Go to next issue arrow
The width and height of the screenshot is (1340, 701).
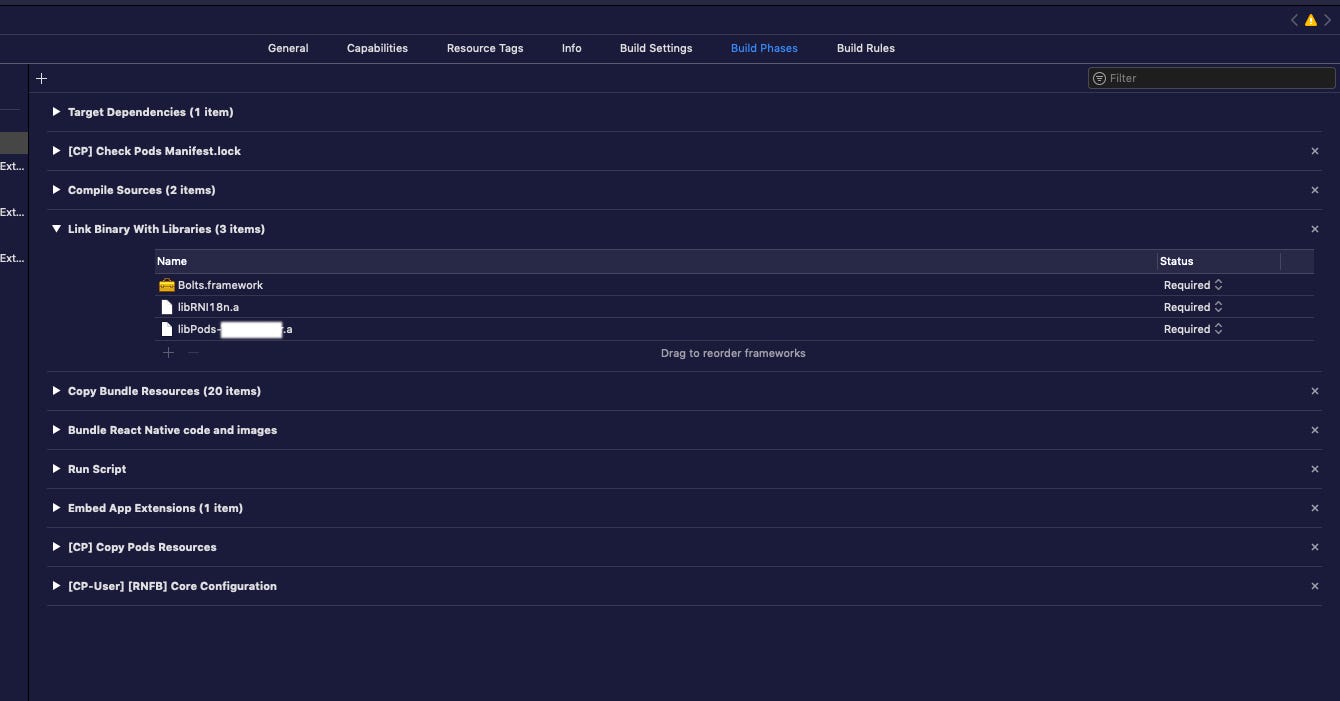1327,20
